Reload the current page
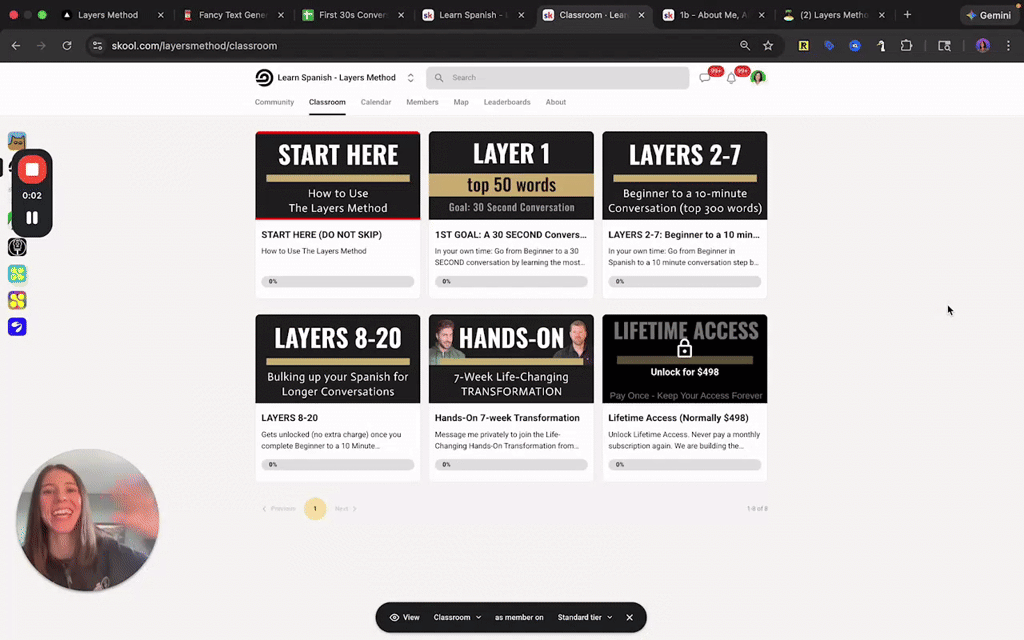This screenshot has width=1024, height=640. pyautogui.click(x=67, y=46)
